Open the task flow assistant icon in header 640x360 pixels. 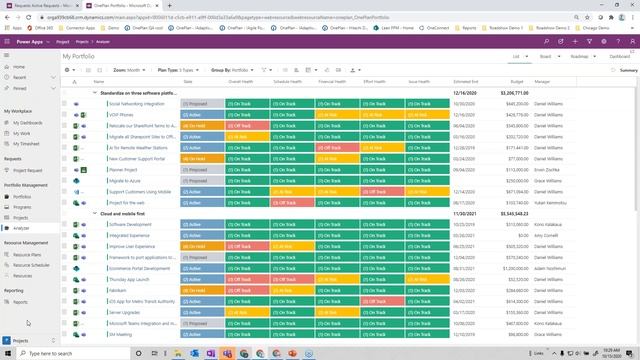[x=560, y=42]
